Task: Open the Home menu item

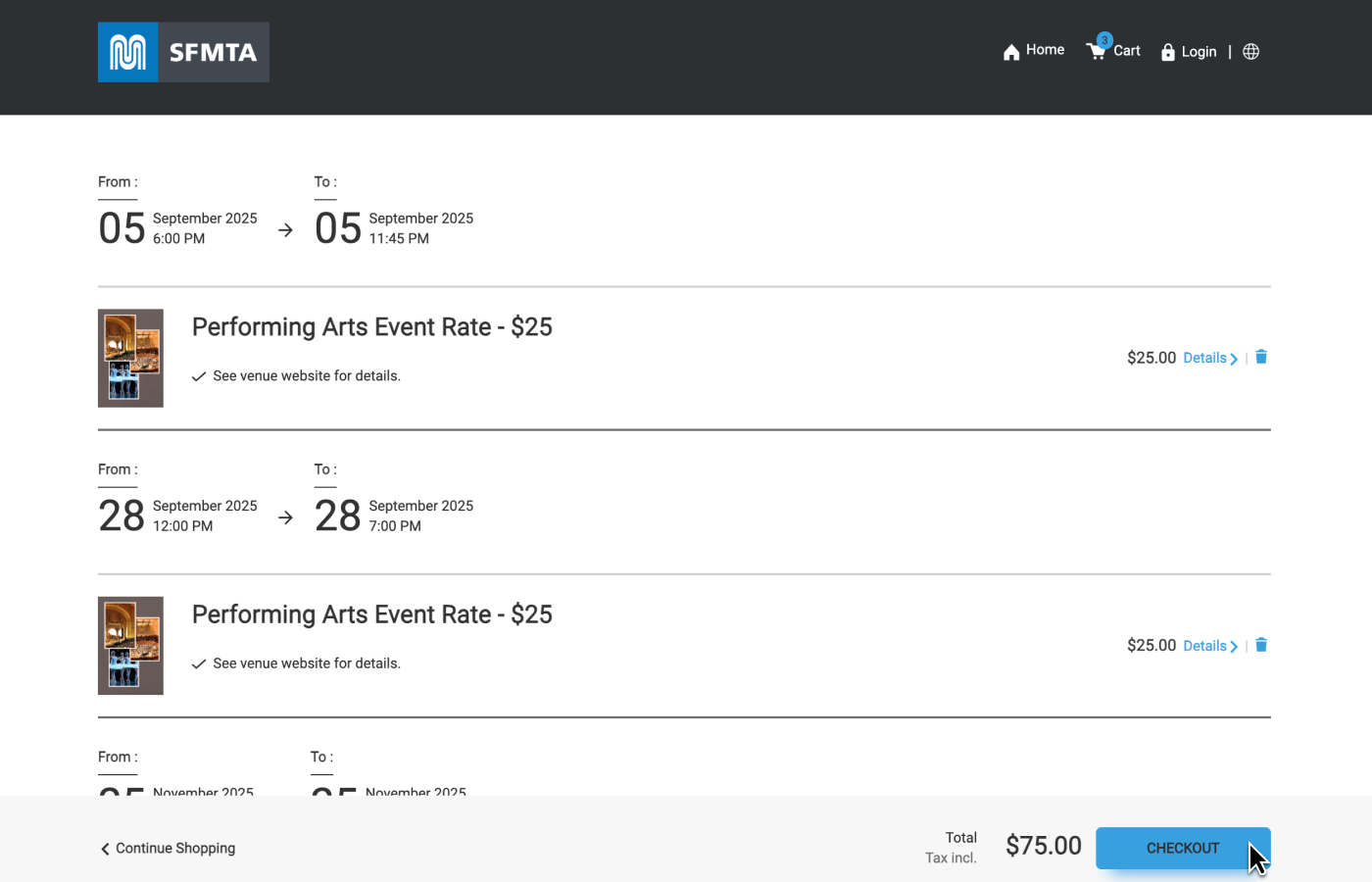Action: [x=1045, y=50]
